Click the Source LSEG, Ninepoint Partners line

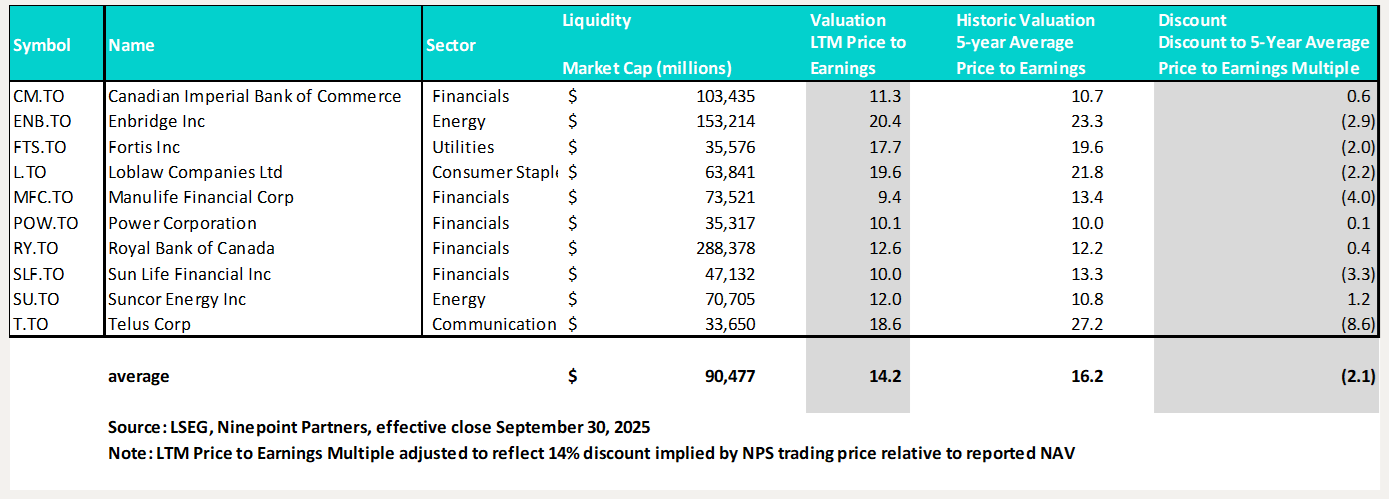379,427
